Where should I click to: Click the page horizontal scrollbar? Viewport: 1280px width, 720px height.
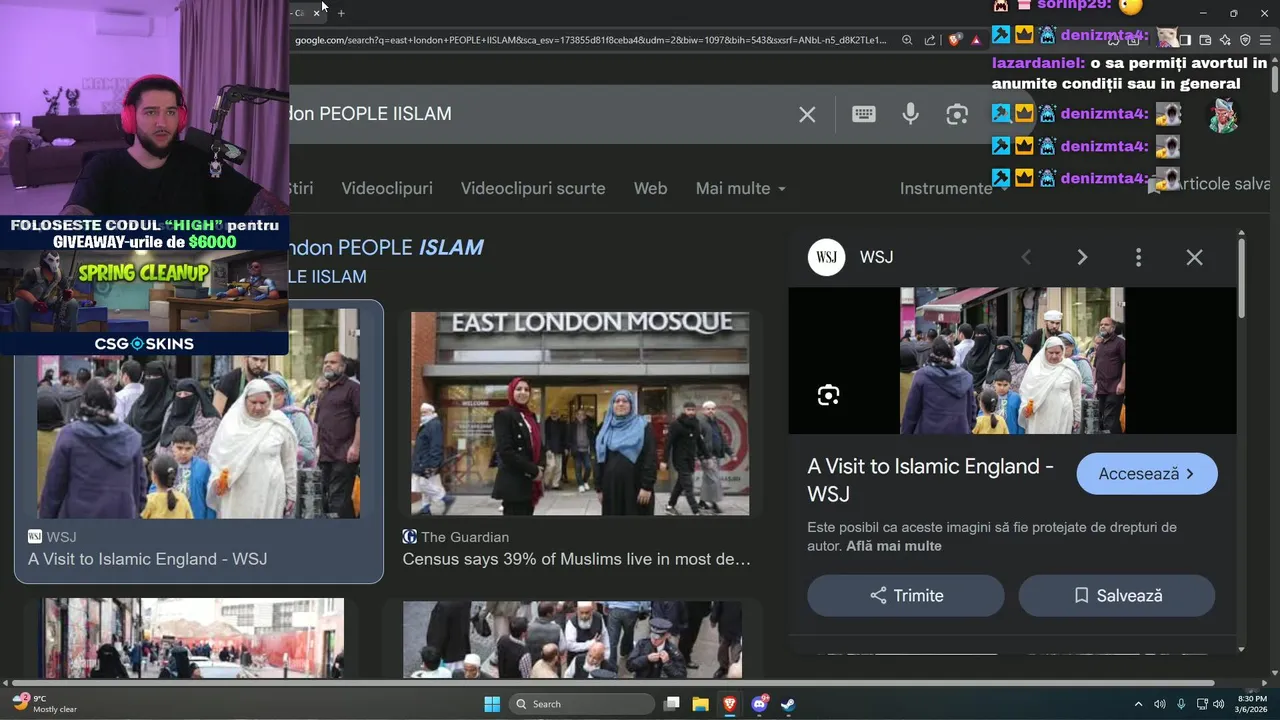click(612, 683)
